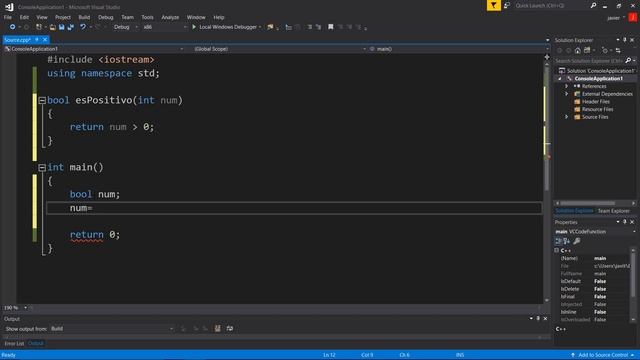Click the notifications flag icon
Image resolution: width=640 pixels, height=360 pixels.
click(x=493, y=5)
